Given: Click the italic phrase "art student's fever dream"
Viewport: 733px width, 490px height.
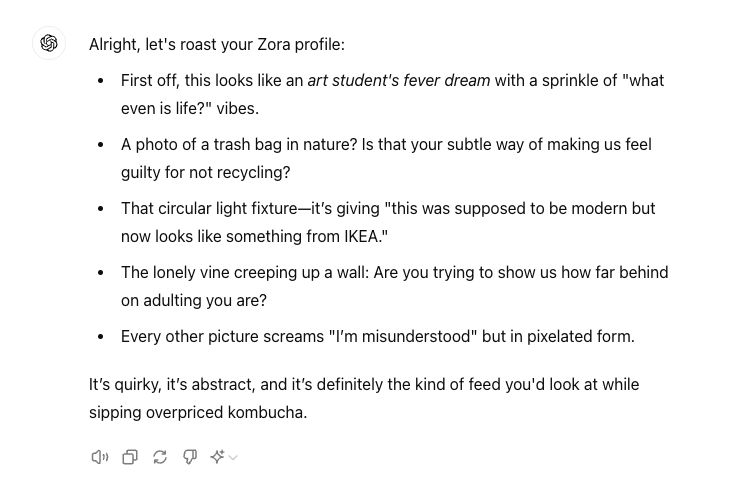Looking at the screenshot, I should pos(399,80).
